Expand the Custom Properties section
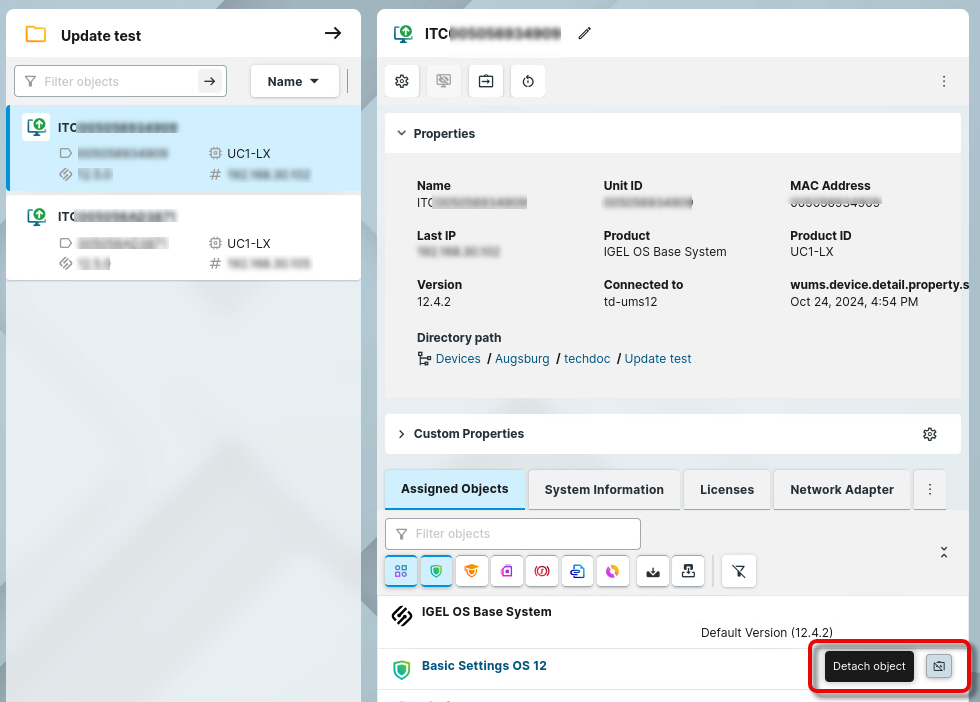The width and height of the screenshot is (980, 702). pyautogui.click(x=402, y=434)
